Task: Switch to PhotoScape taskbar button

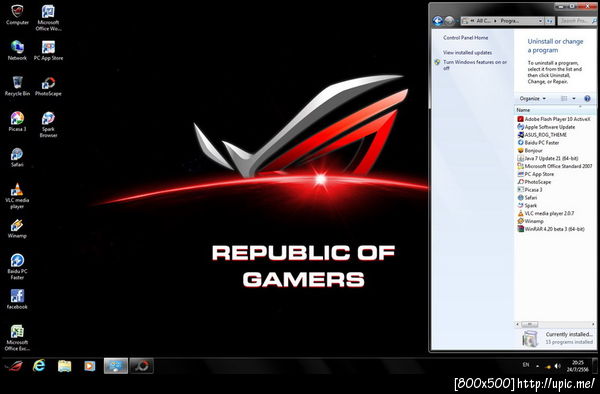Action: point(142,366)
